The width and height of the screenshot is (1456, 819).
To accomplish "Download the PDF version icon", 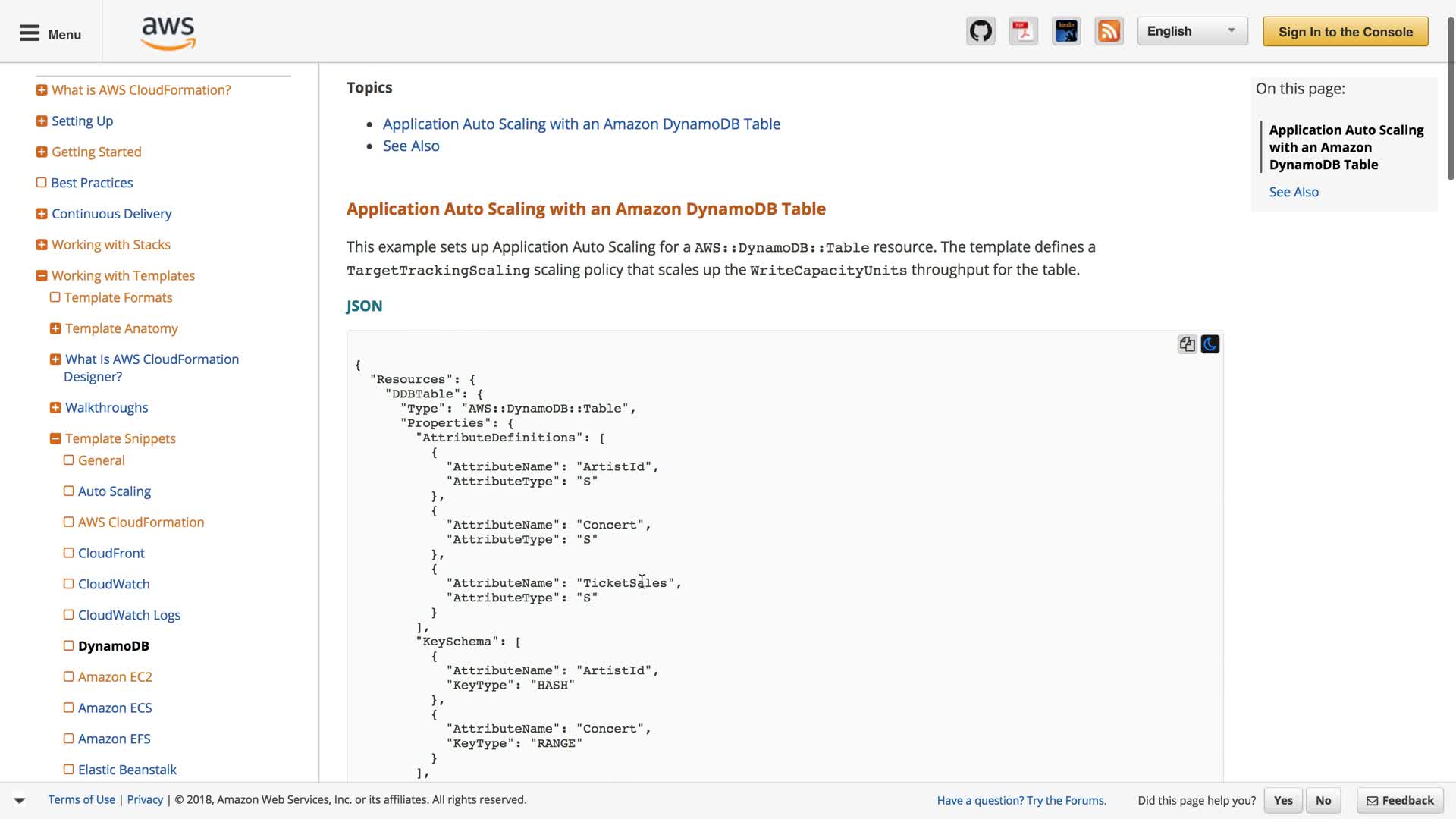I will pyautogui.click(x=1023, y=32).
